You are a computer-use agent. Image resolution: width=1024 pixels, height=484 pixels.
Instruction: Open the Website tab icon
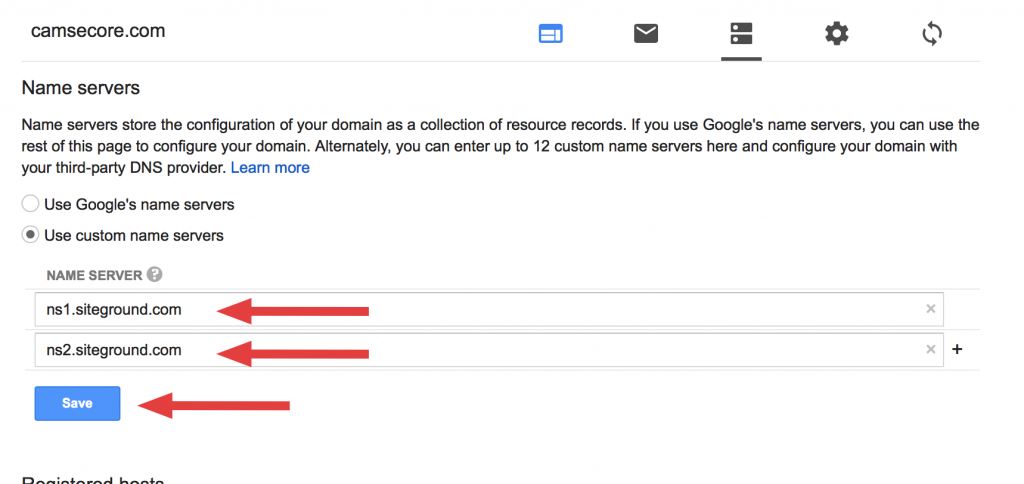551,34
